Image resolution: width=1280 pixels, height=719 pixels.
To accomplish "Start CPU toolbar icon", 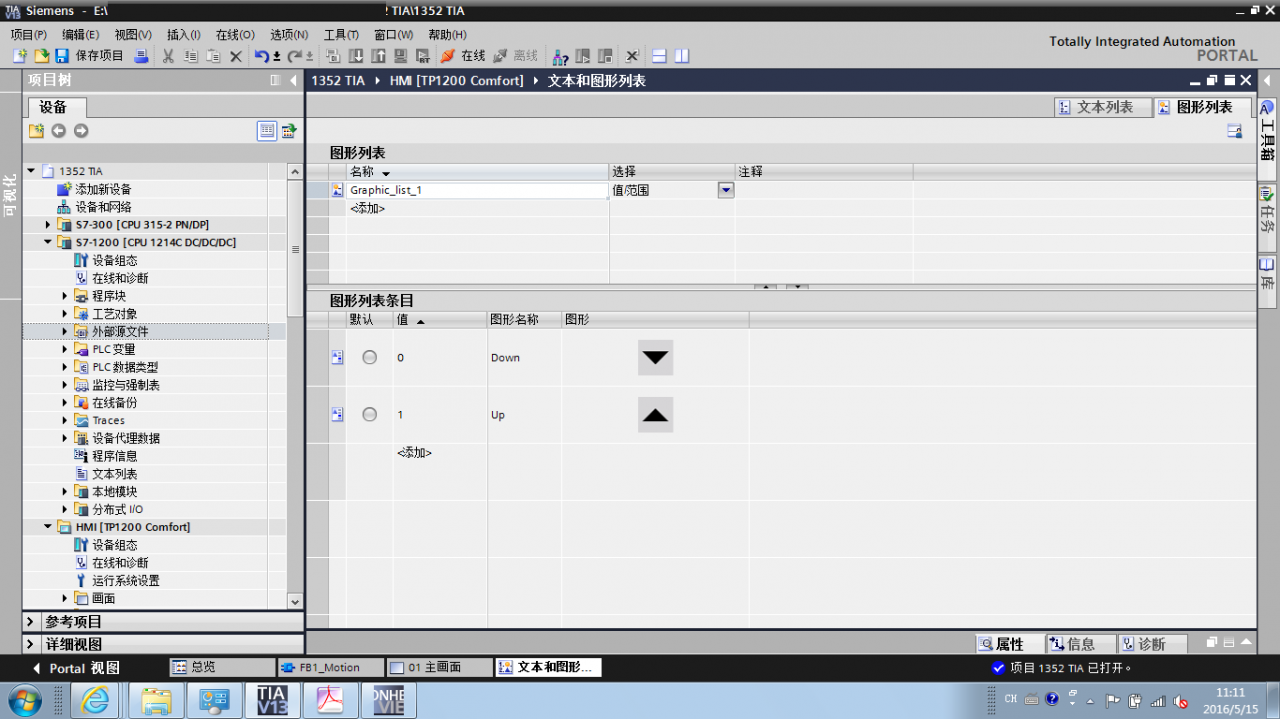I will pyautogui.click(x=583, y=56).
